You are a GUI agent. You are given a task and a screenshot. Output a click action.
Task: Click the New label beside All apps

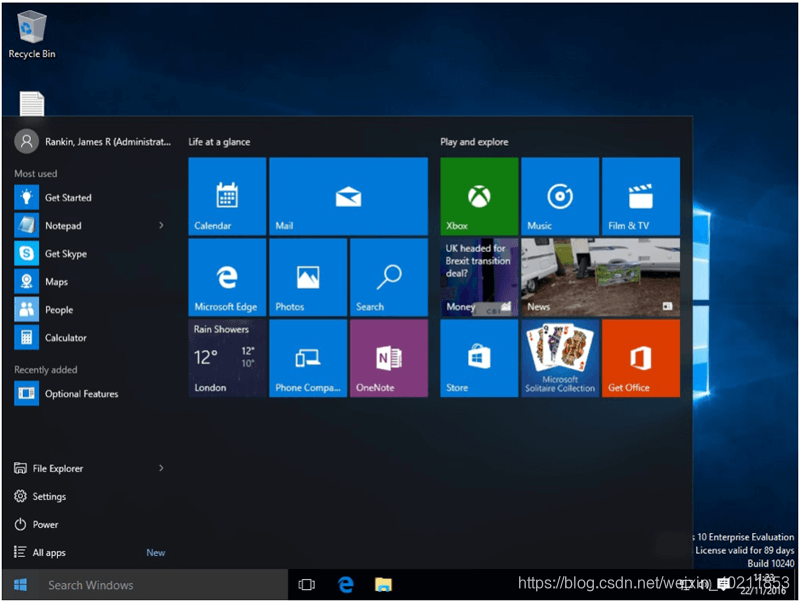click(x=156, y=553)
